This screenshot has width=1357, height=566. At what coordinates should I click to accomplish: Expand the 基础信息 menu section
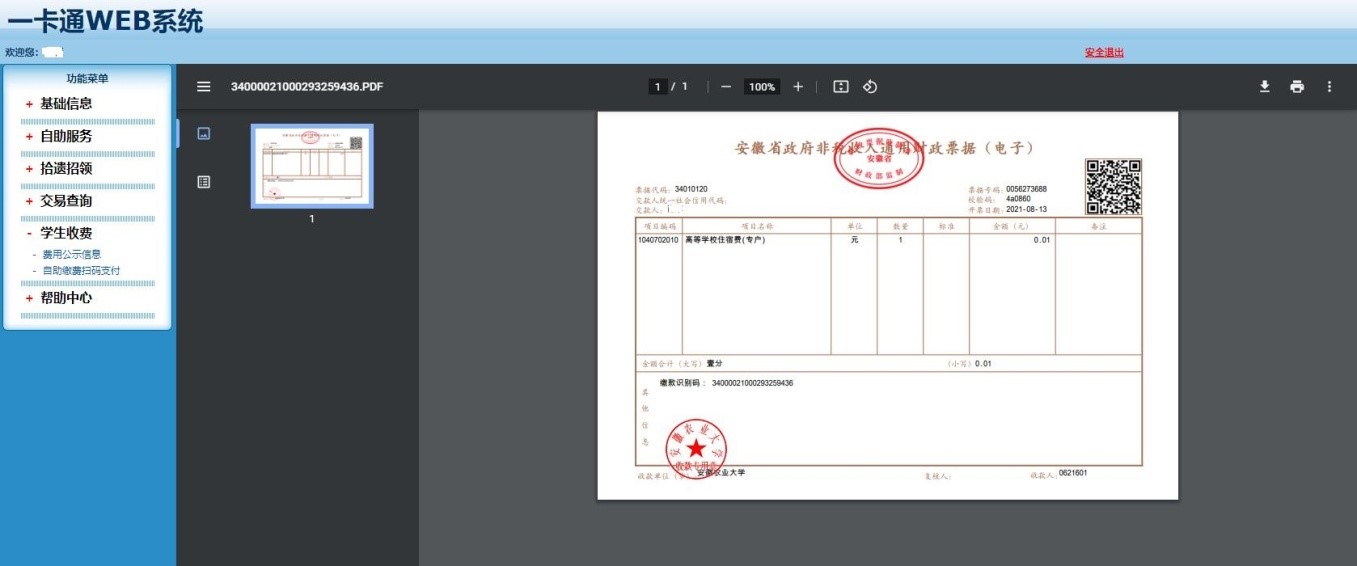pos(66,104)
